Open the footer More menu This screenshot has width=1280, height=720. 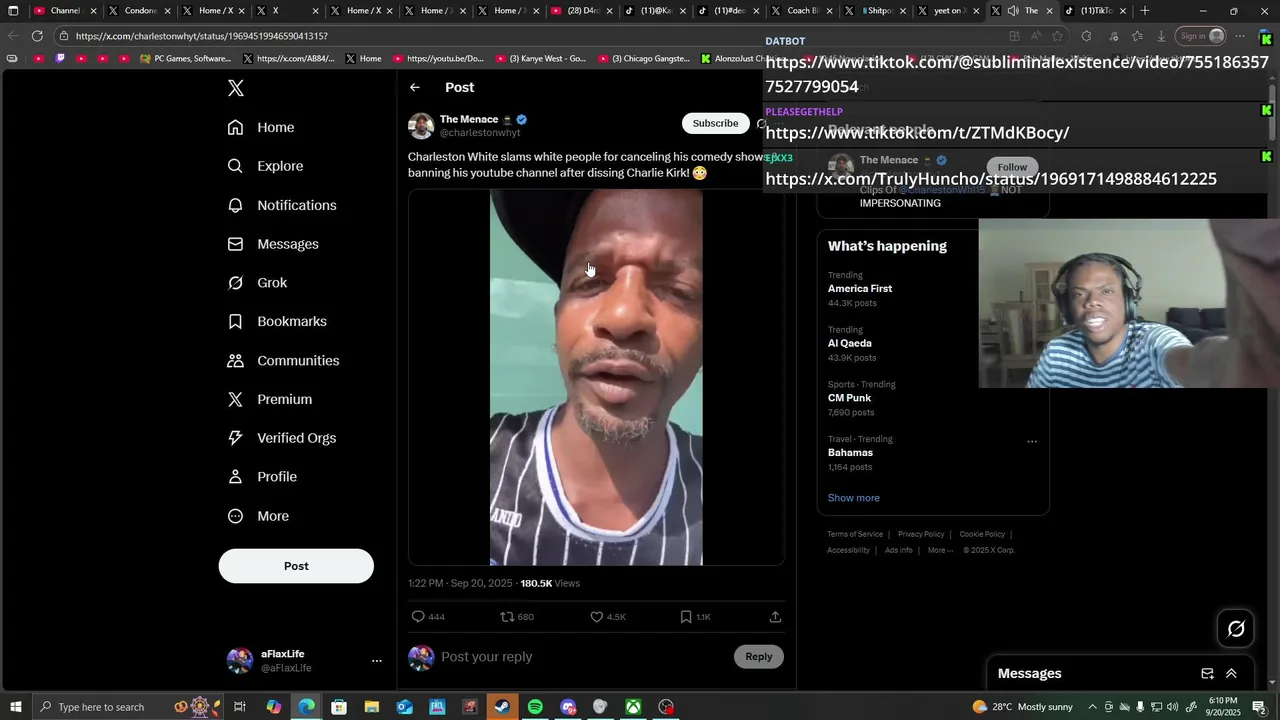tap(940, 550)
